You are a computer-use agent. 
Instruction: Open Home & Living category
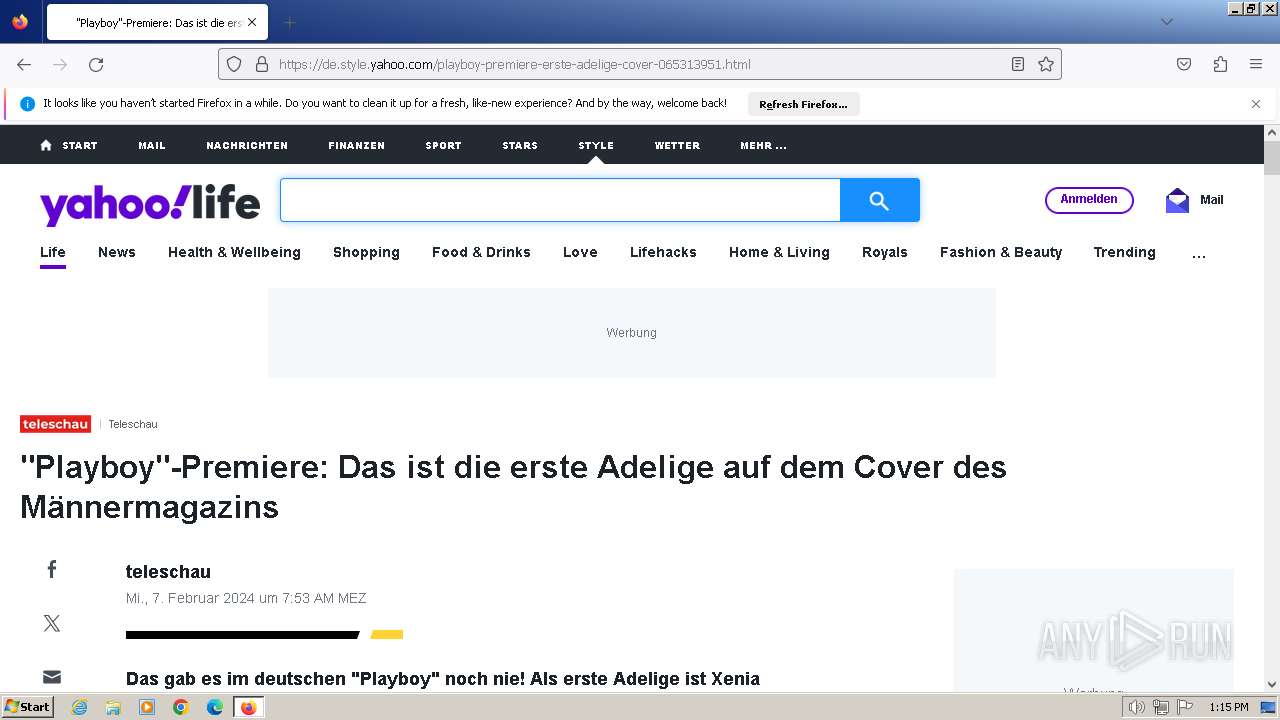point(779,252)
